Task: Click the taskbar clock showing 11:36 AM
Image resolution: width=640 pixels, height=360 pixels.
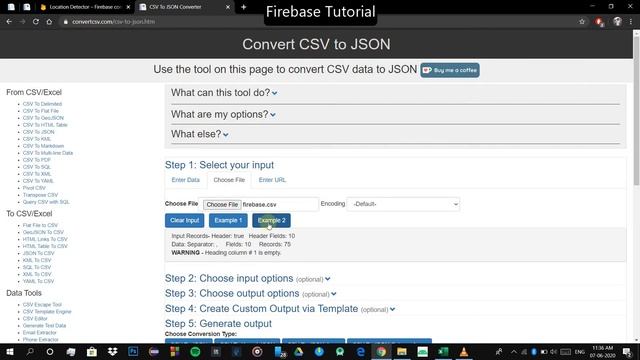Action: (602, 351)
